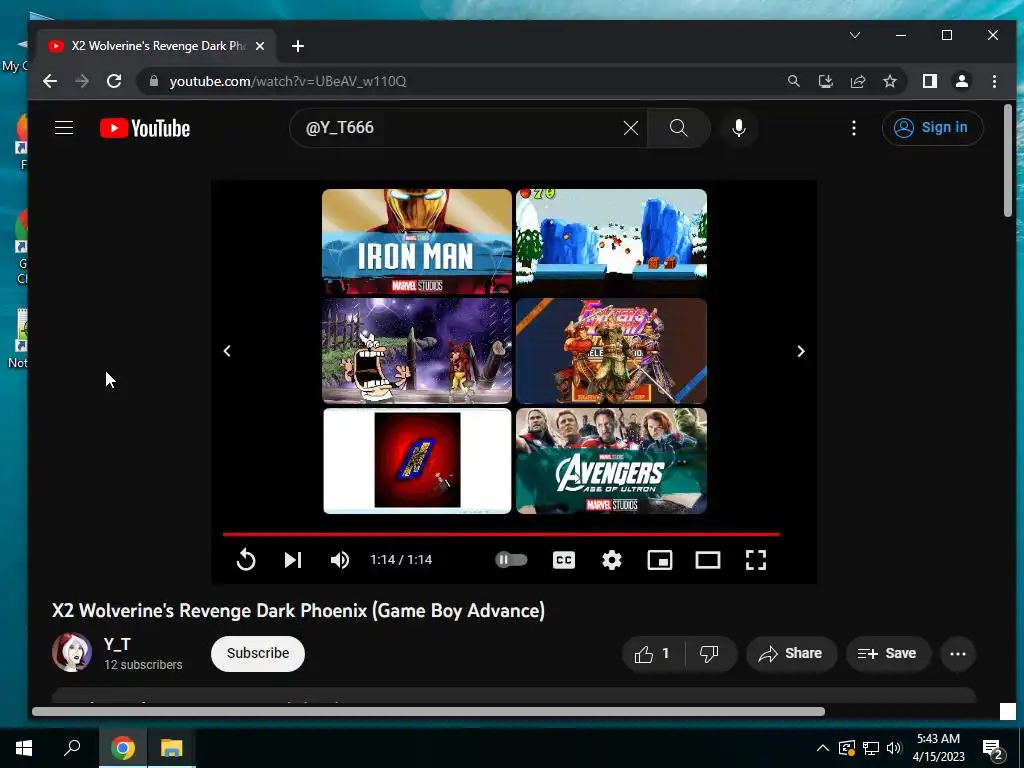Install app icon in address bar

click(x=825, y=81)
